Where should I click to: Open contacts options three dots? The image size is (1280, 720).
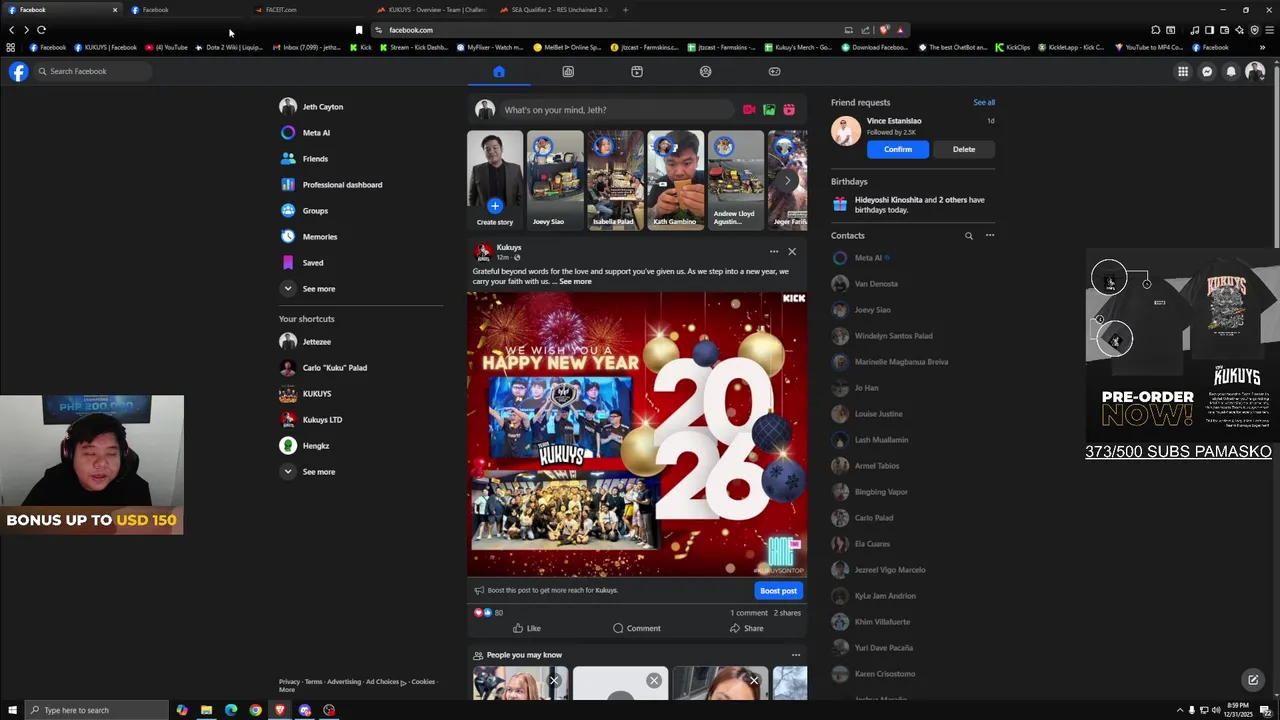point(990,236)
